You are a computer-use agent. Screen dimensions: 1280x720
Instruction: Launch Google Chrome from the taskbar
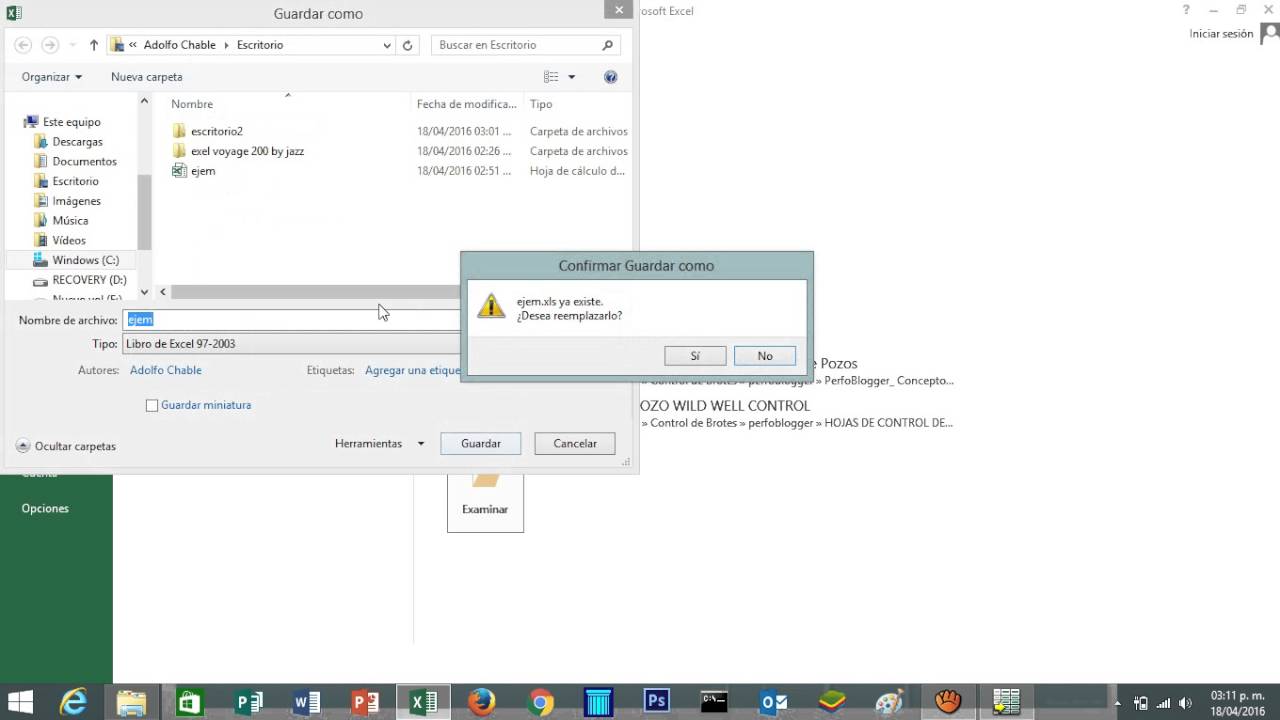click(540, 702)
